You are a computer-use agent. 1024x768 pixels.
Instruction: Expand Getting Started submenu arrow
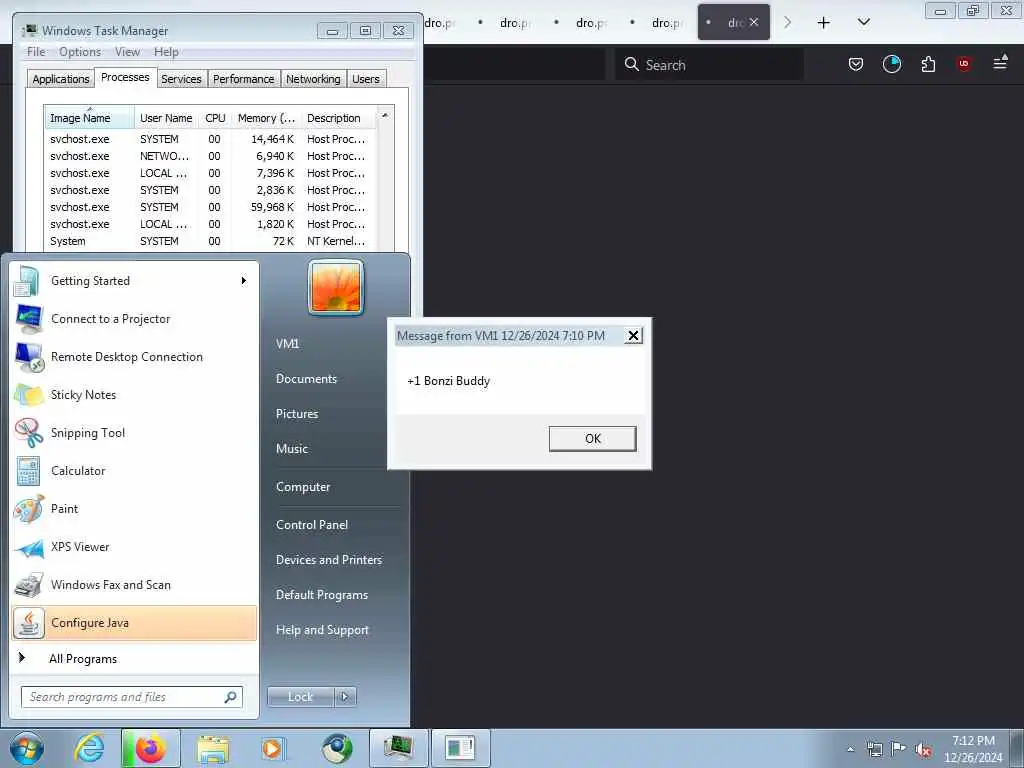tap(244, 281)
